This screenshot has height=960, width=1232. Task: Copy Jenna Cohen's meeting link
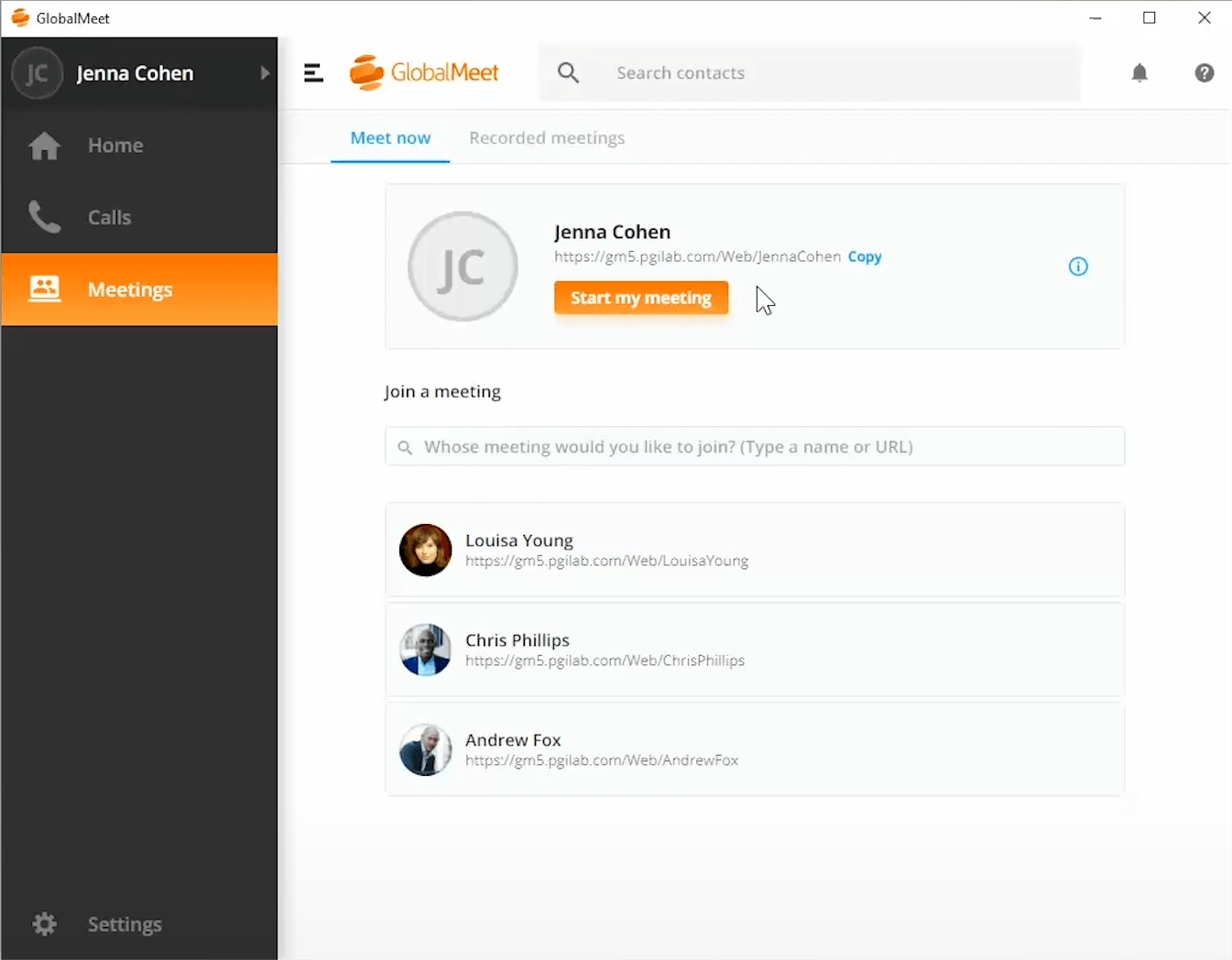coord(864,256)
